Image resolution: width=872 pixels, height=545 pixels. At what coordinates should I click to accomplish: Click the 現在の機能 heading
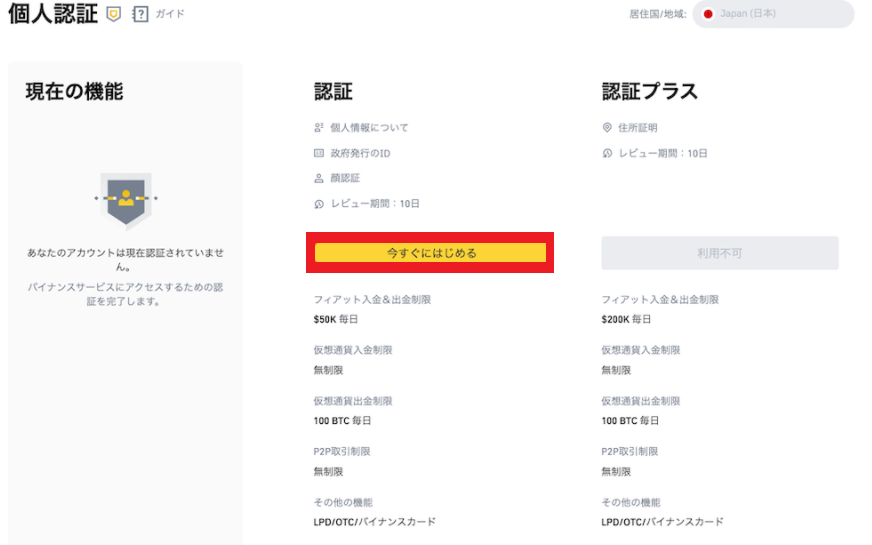(x=75, y=91)
